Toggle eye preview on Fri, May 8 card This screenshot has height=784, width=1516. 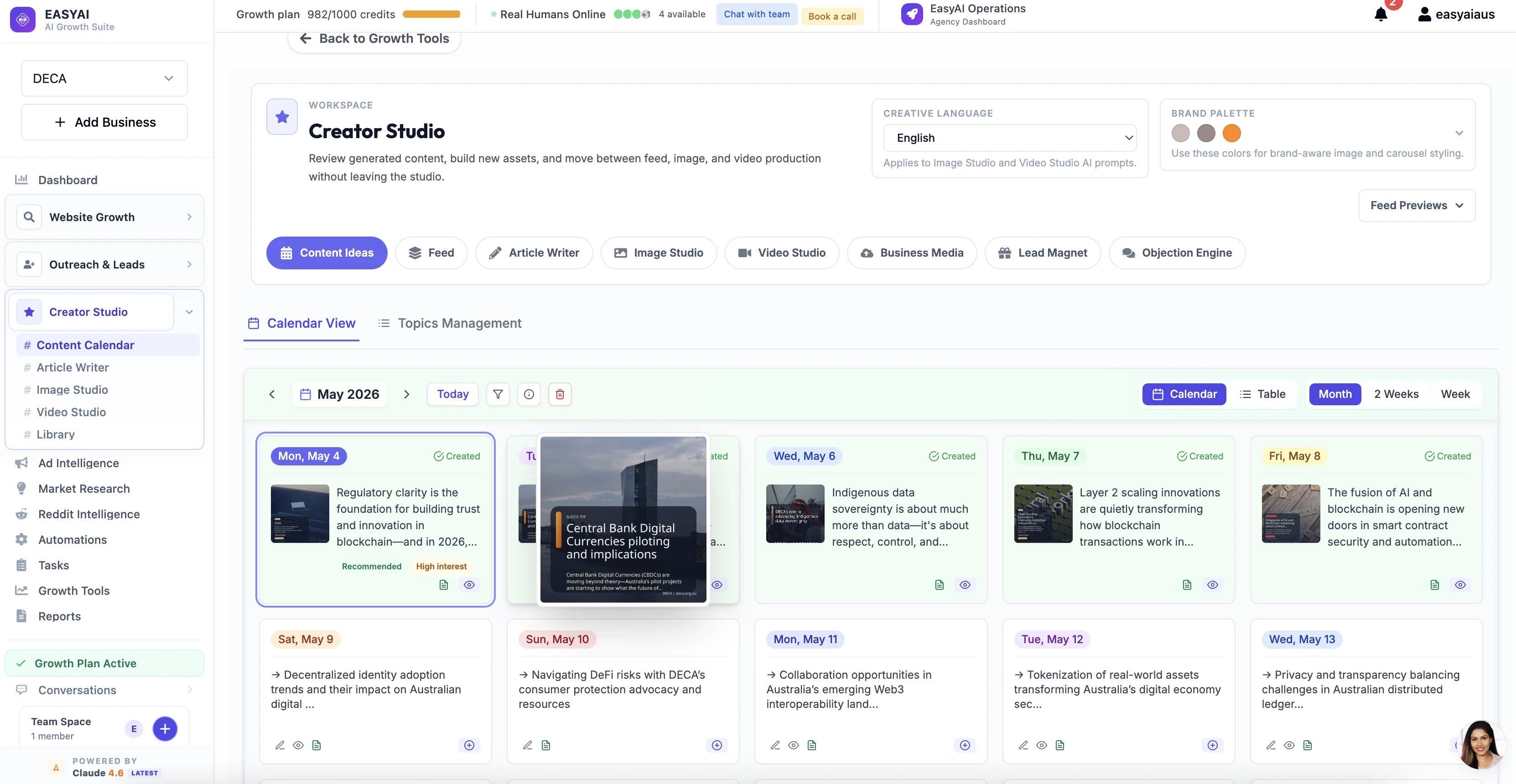coord(1461,585)
